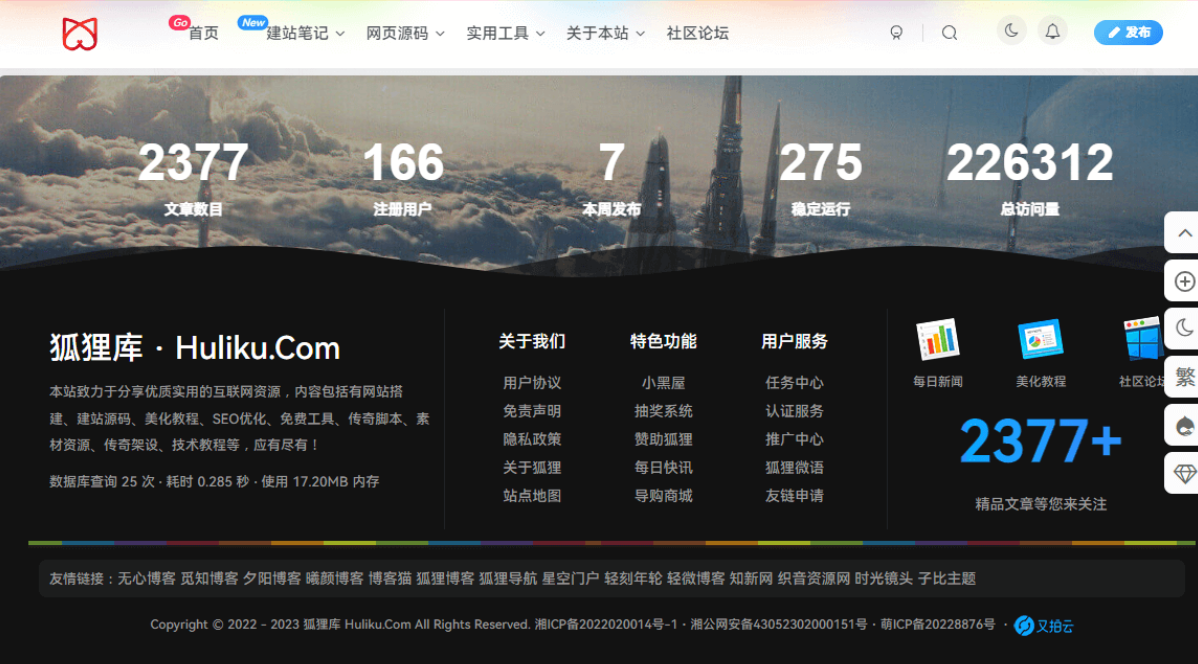Open 免责声明 link
This screenshot has height=664, width=1198.
pyautogui.click(x=532, y=411)
